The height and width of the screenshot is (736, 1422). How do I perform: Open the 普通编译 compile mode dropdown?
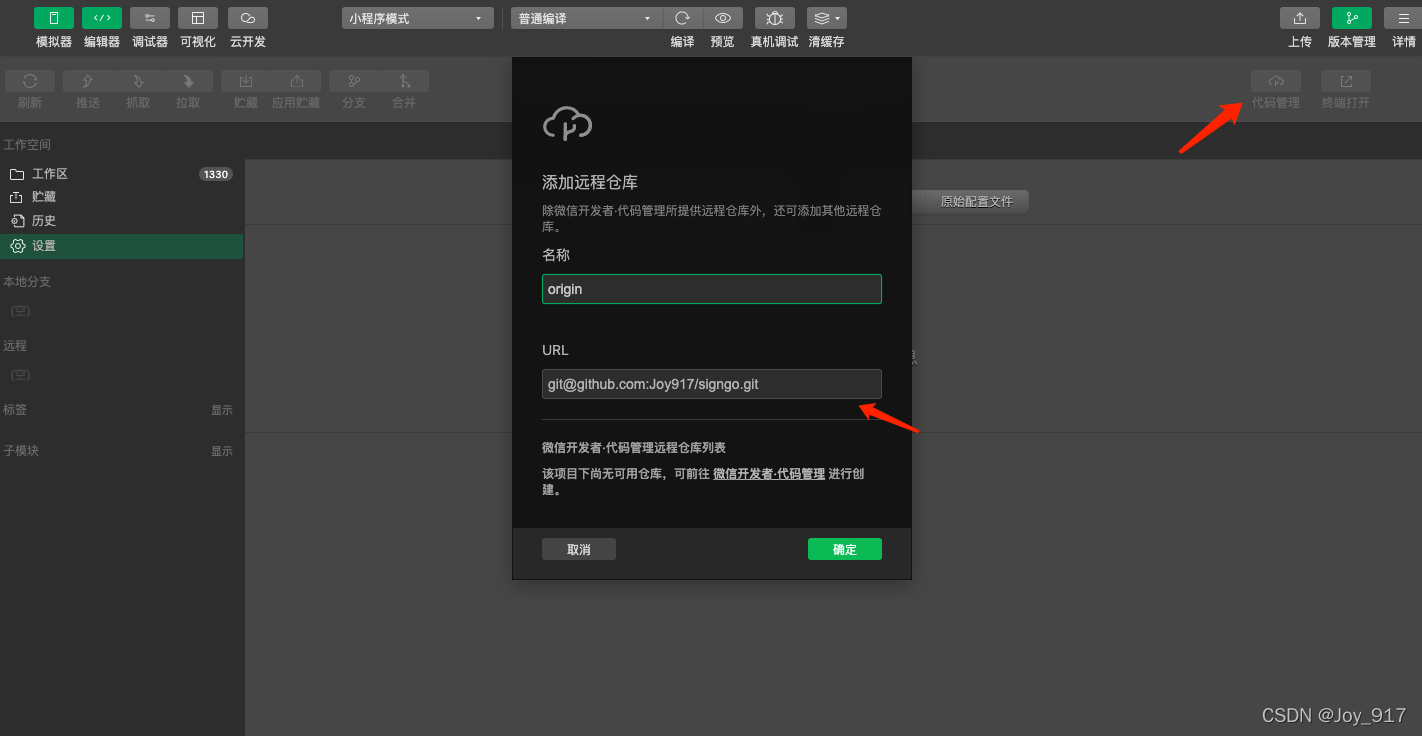click(586, 18)
